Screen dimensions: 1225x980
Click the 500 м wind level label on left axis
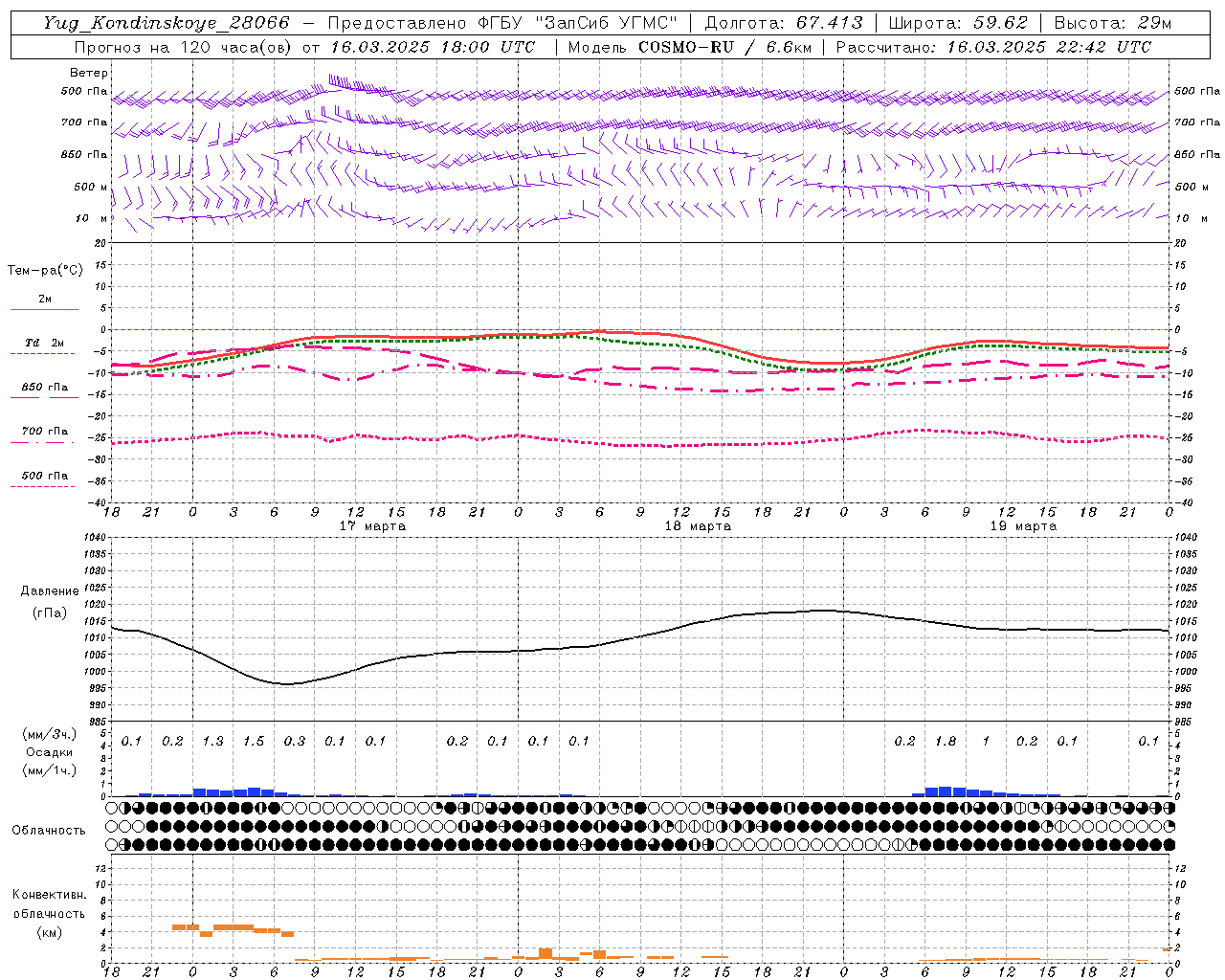91,187
